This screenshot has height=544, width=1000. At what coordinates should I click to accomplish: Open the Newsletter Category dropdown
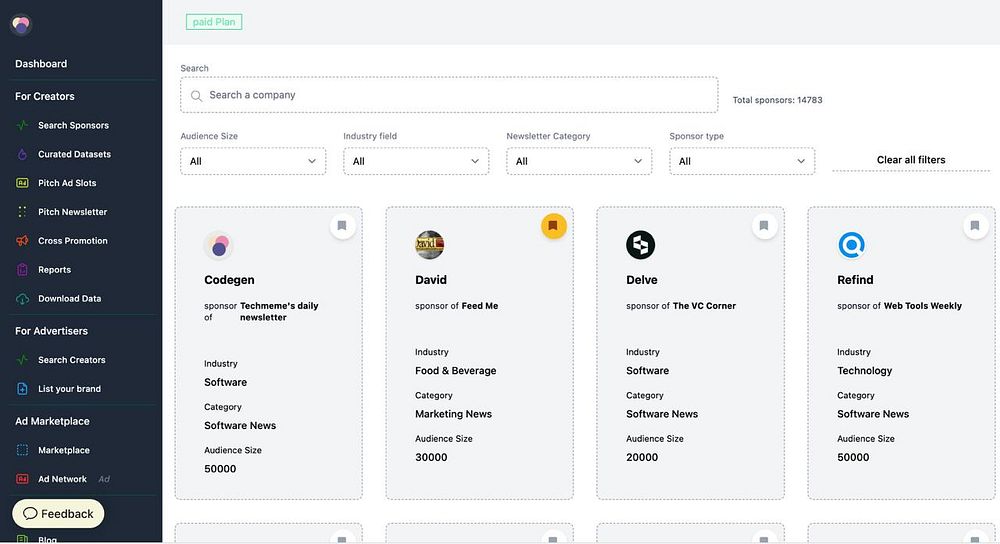[579, 161]
